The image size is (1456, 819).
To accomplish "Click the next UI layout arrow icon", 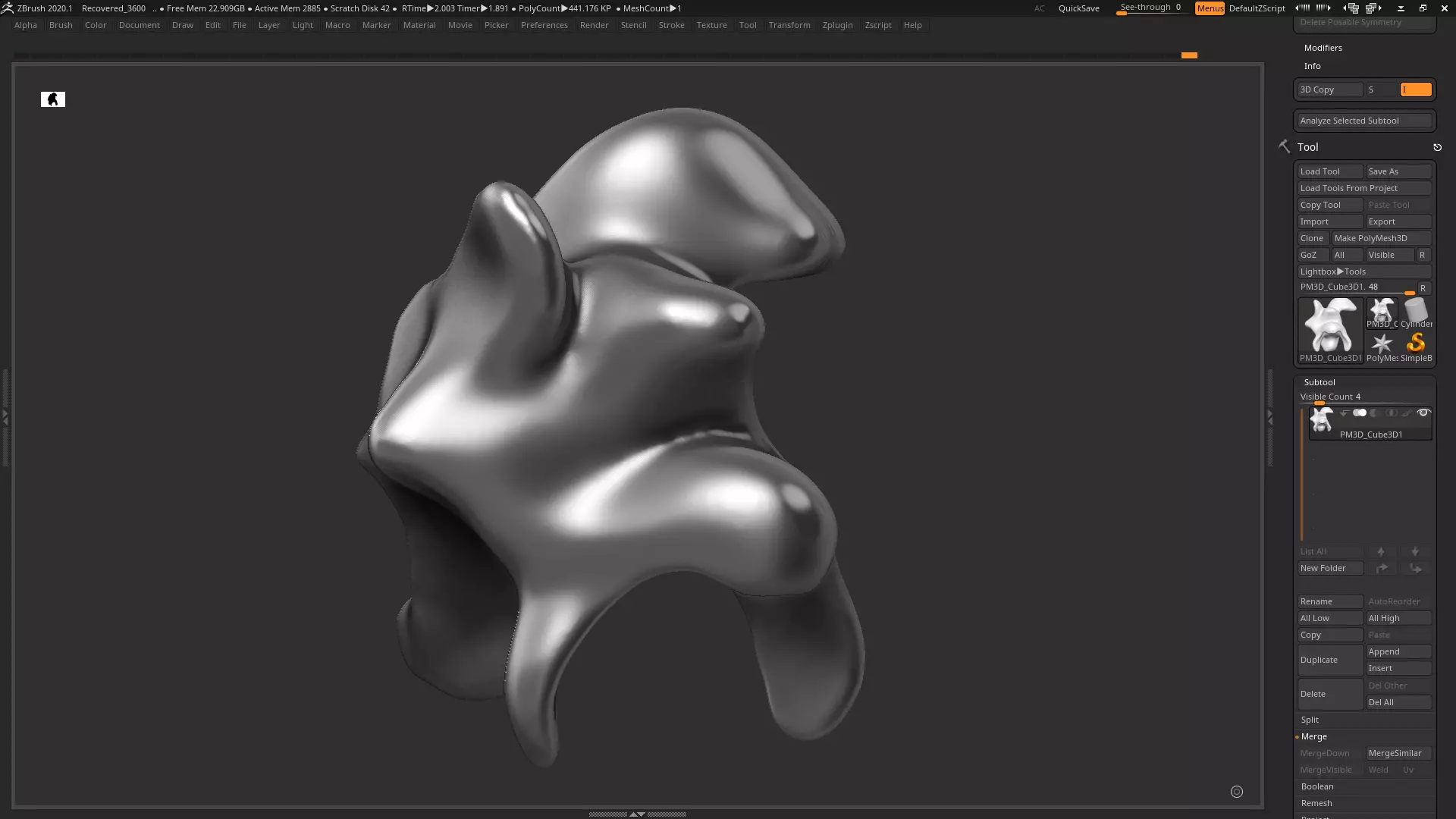I will point(1324,8).
